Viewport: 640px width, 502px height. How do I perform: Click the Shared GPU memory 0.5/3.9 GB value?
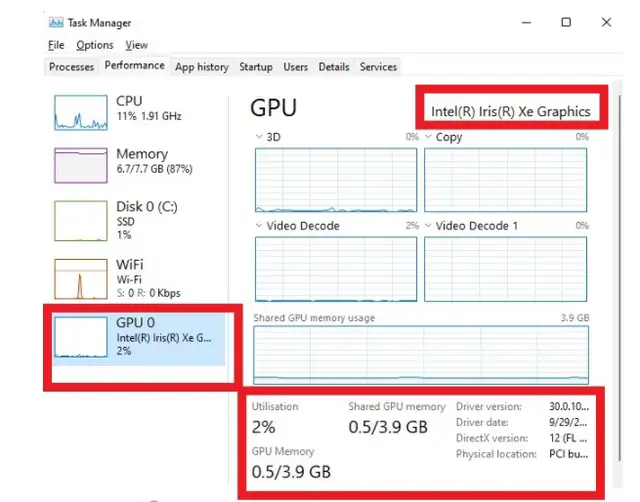coord(388,427)
